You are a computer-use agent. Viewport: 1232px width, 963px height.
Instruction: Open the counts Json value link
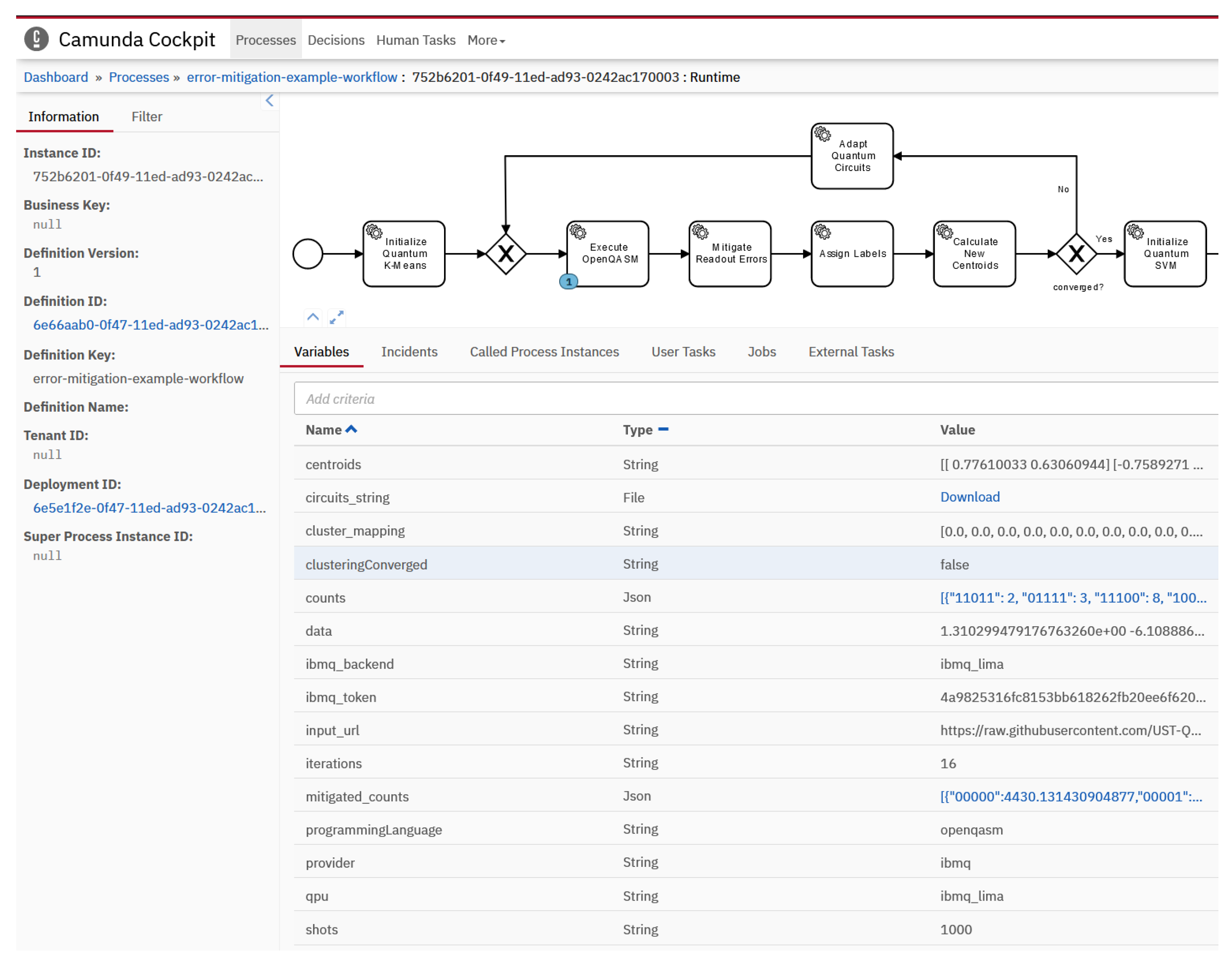tap(1072, 598)
